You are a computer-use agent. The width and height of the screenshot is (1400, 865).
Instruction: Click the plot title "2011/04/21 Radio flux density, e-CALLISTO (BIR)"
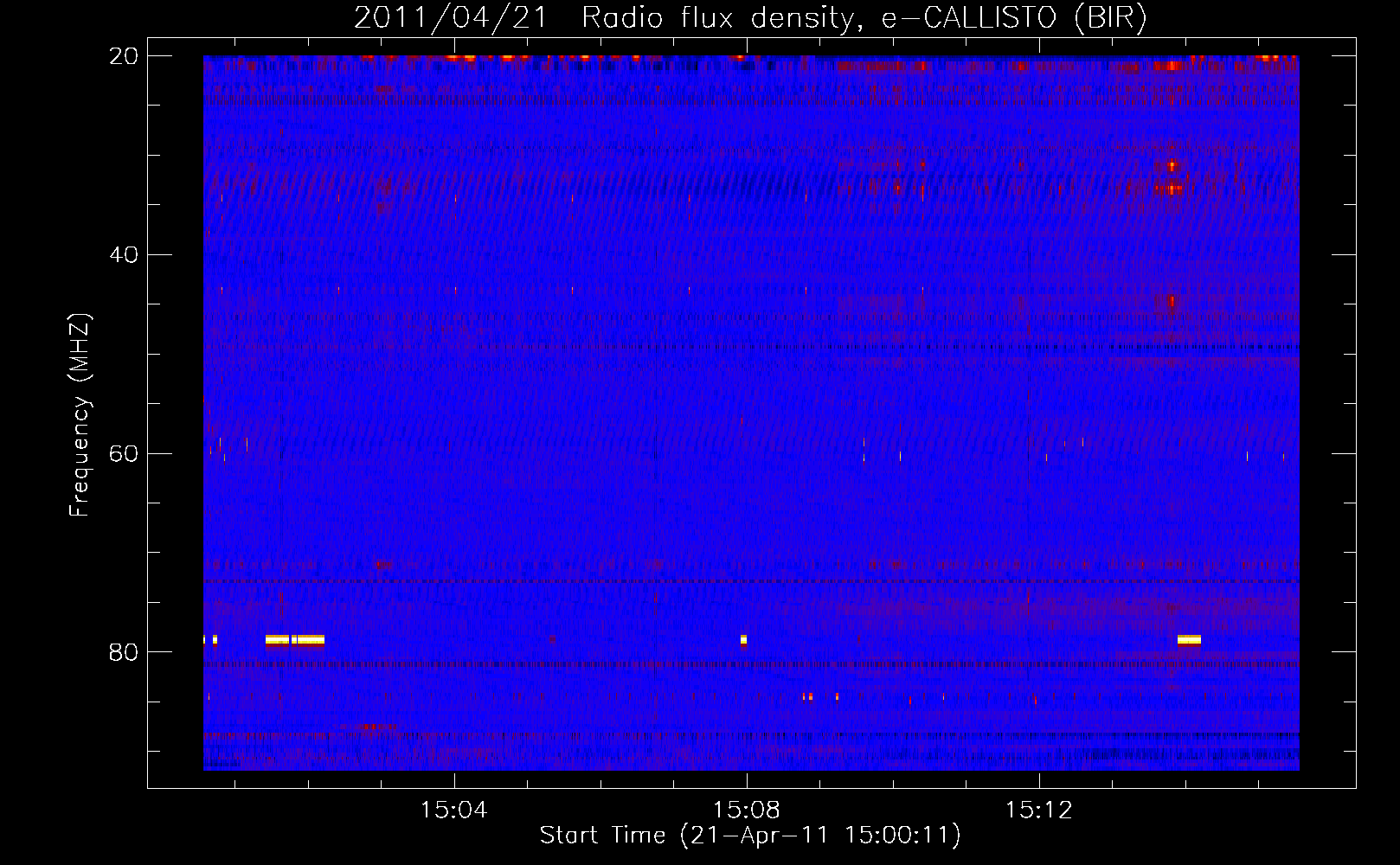point(750,17)
